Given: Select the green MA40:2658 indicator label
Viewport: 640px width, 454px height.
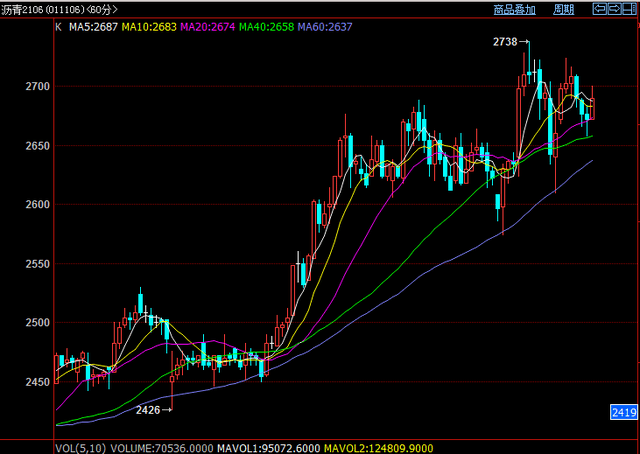Looking at the screenshot, I should 267,27.
